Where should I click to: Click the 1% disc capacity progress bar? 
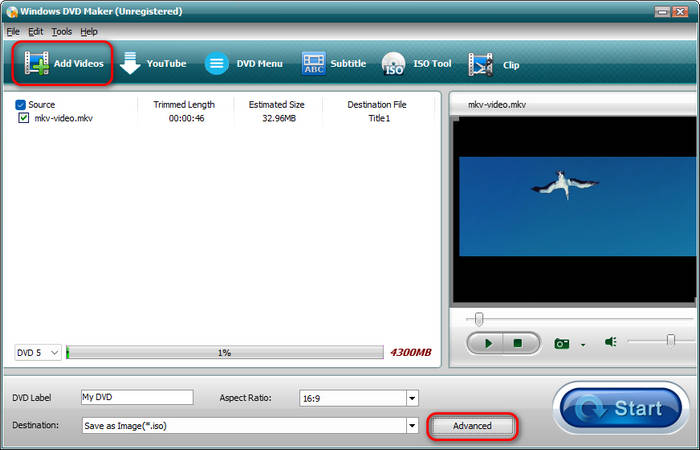click(x=225, y=352)
